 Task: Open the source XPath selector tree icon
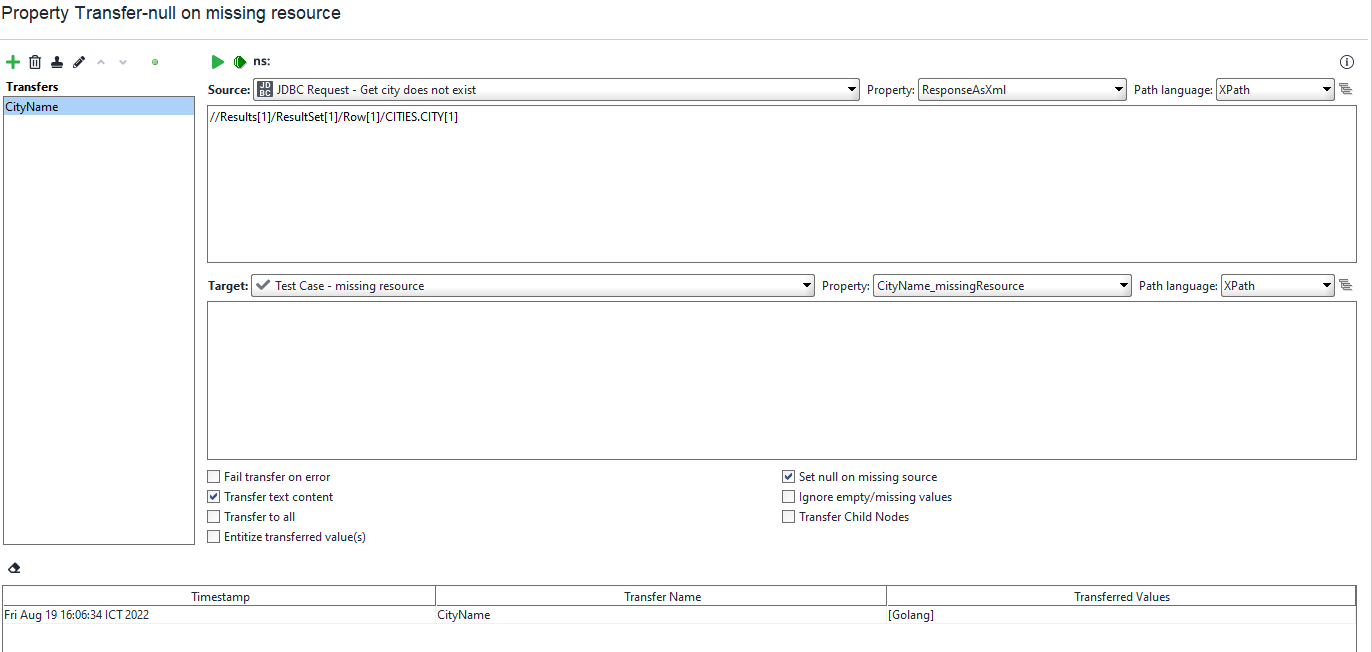pos(1346,89)
